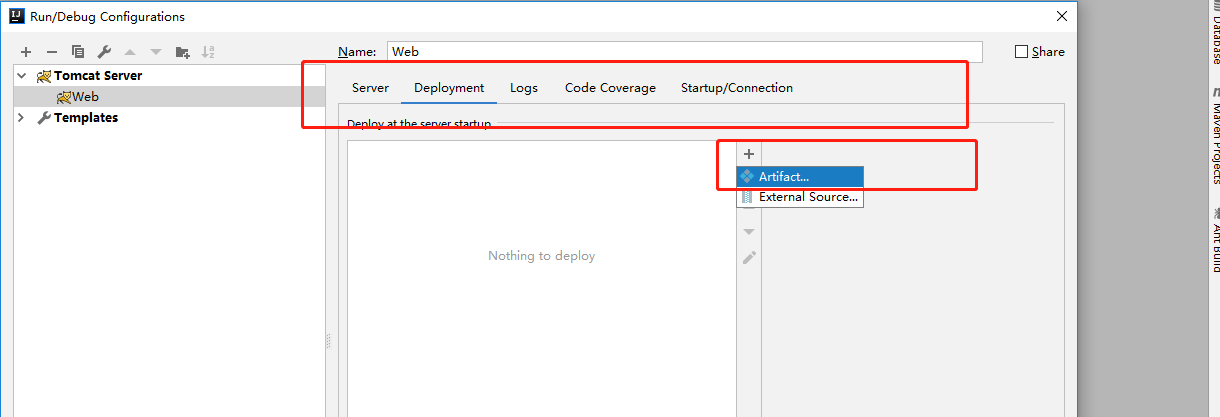This screenshot has height=417, width=1220.
Task: Select the Tomcat Server tree item
Action: click(98, 76)
